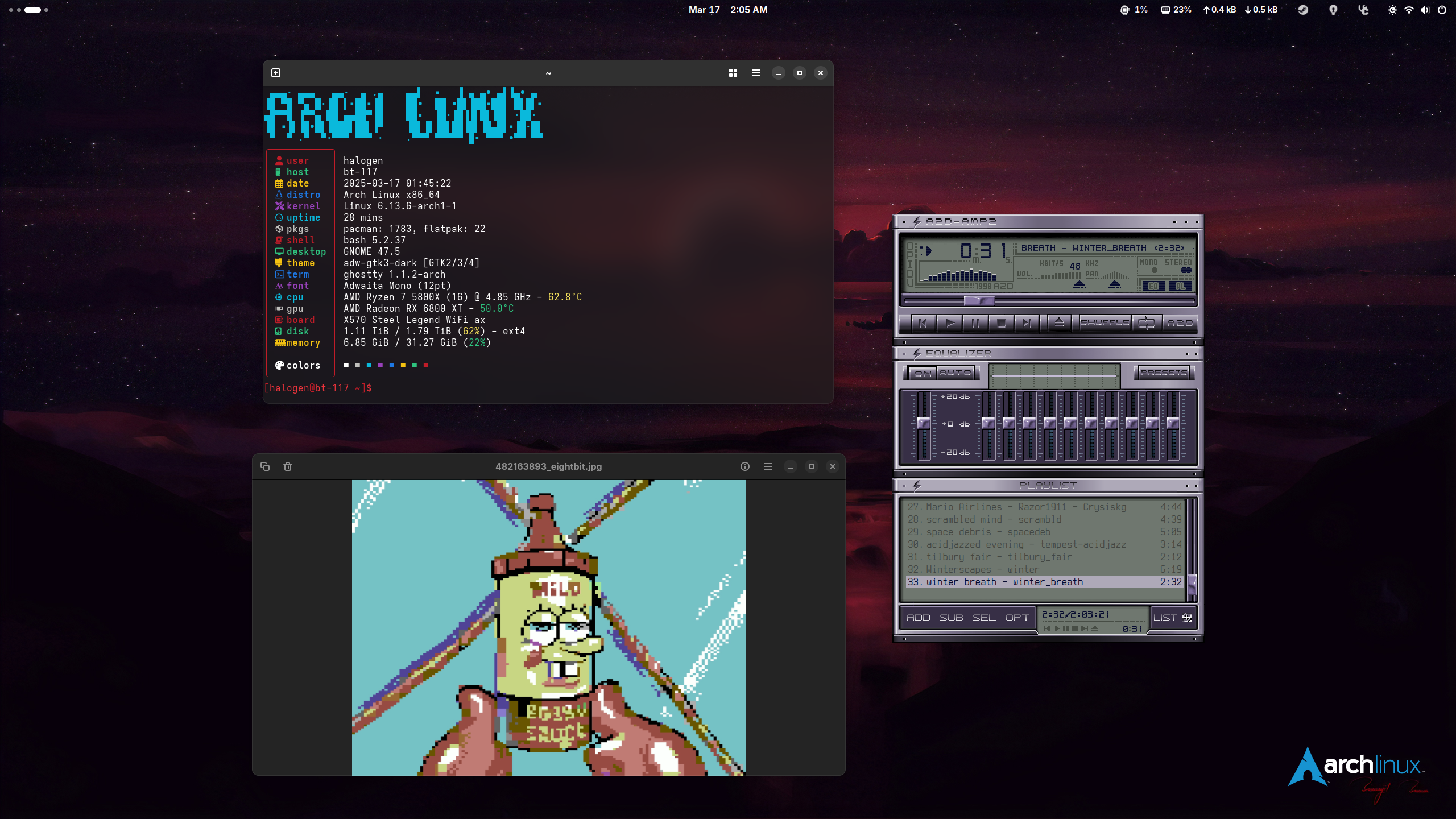Click the trash delete image icon
The image size is (1456, 819).
pyautogui.click(x=288, y=466)
